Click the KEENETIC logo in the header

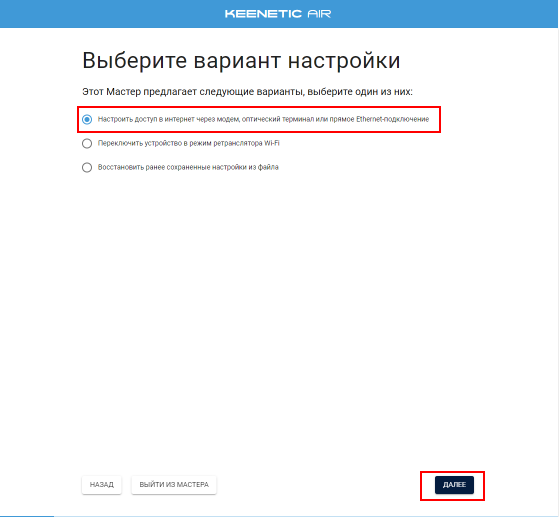pos(263,14)
